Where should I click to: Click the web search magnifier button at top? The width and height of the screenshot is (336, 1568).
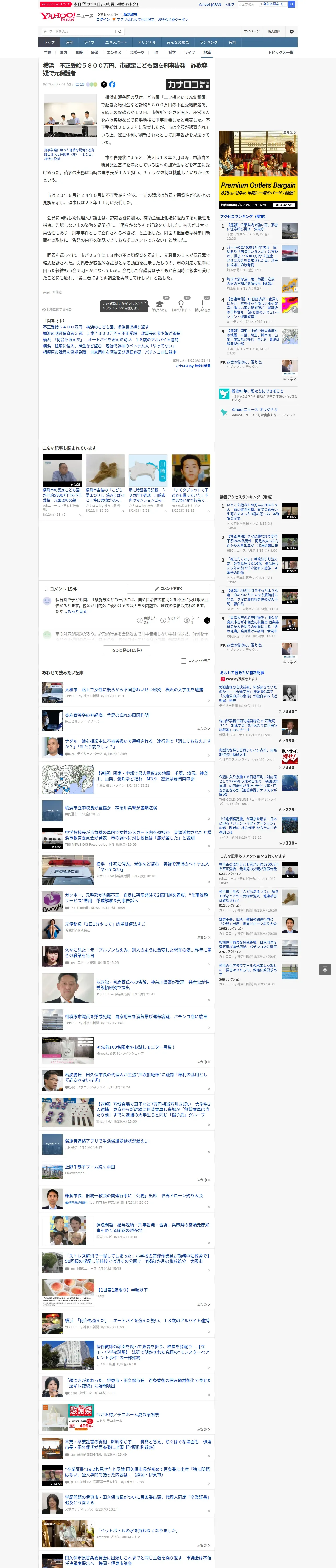292,4
